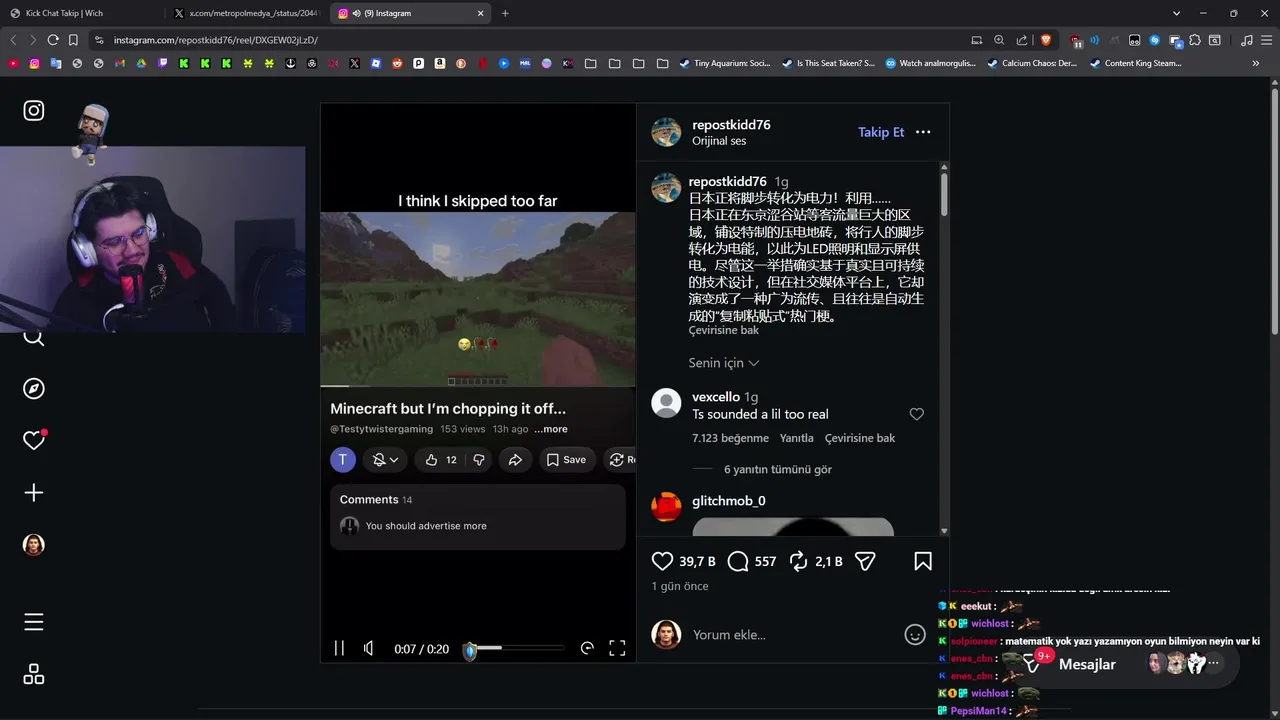Click Çevirisine bak under vexcello's comment
This screenshot has width=1280, height=720.
[x=860, y=438]
